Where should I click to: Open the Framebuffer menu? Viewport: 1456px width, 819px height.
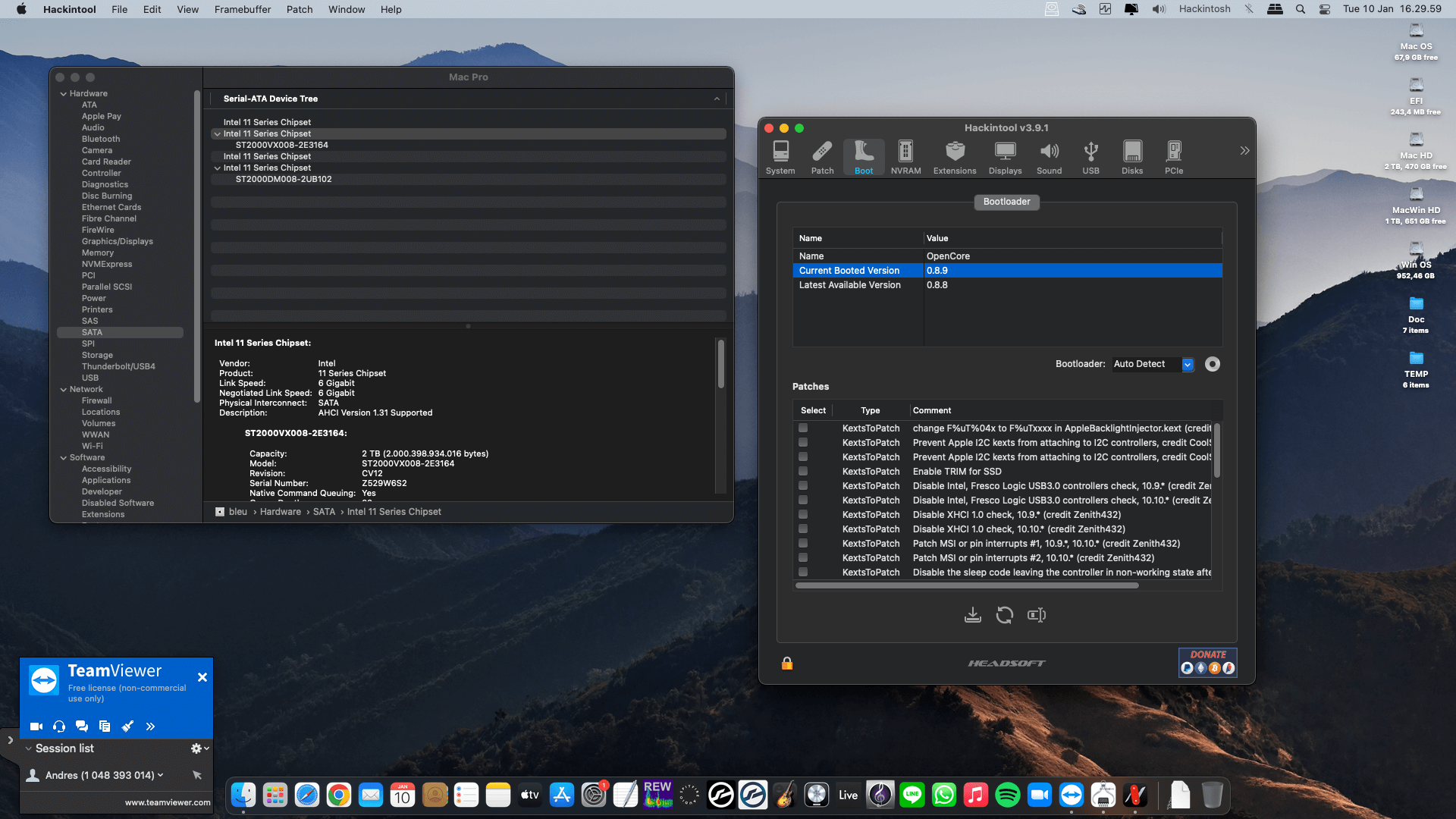242,9
